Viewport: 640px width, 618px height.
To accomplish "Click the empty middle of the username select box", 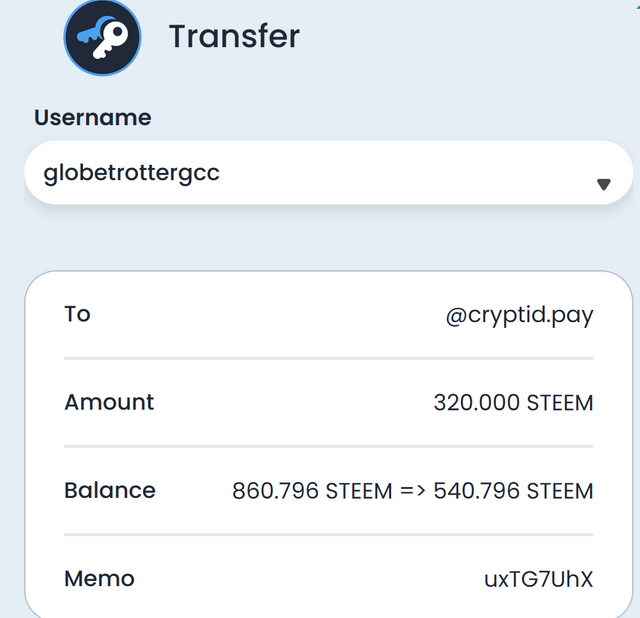I will coord(400,173).
